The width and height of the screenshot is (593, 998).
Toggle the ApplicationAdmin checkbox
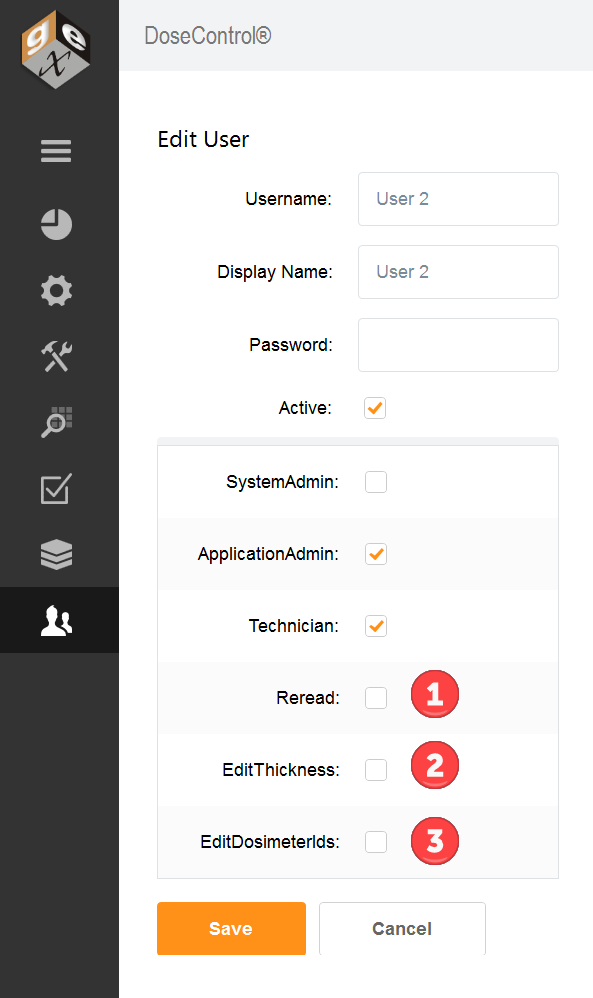point(376,554)
